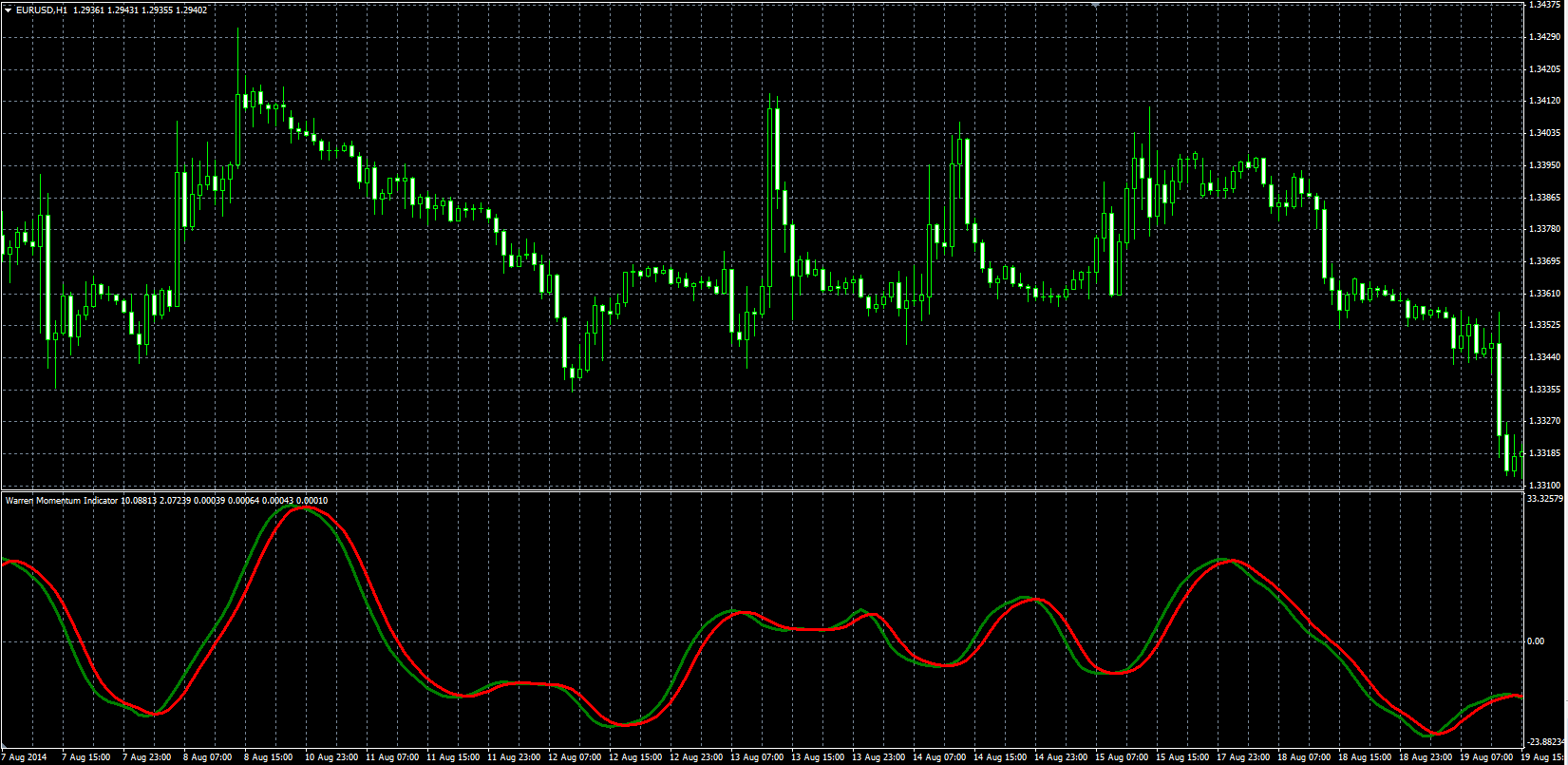Viewport: 1568px width, 765px height.
Task: Click the 1.33270 price scale label
Action: click(x=1544, y=421)
